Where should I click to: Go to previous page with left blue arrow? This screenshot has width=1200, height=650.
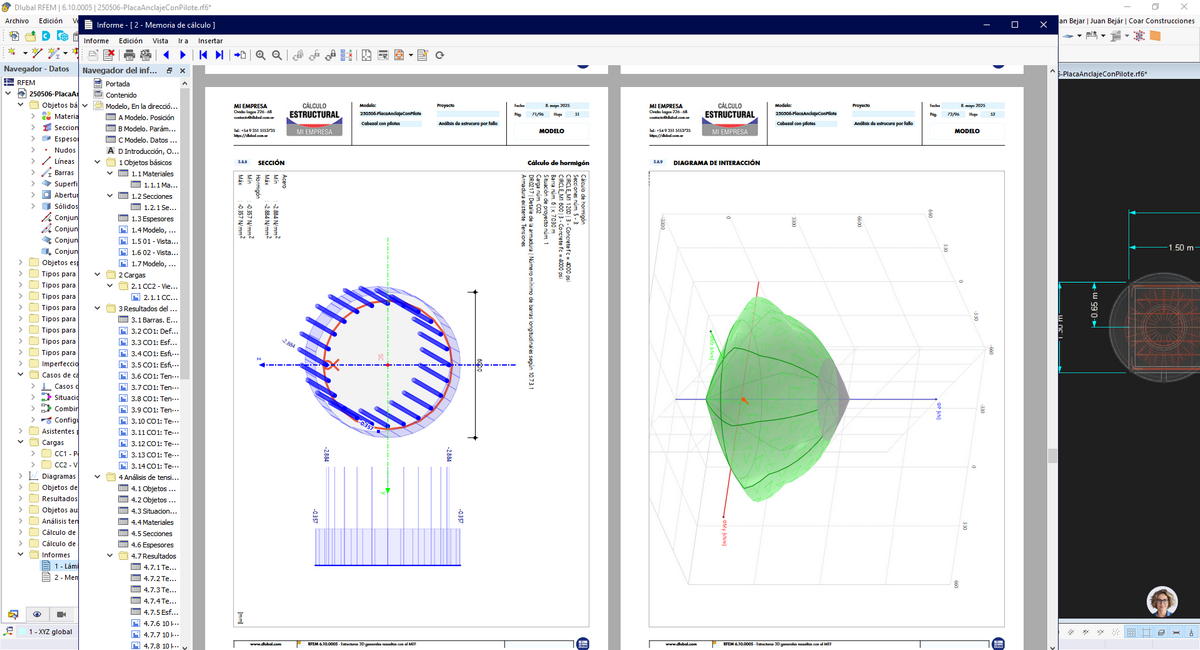pos(166,55)
